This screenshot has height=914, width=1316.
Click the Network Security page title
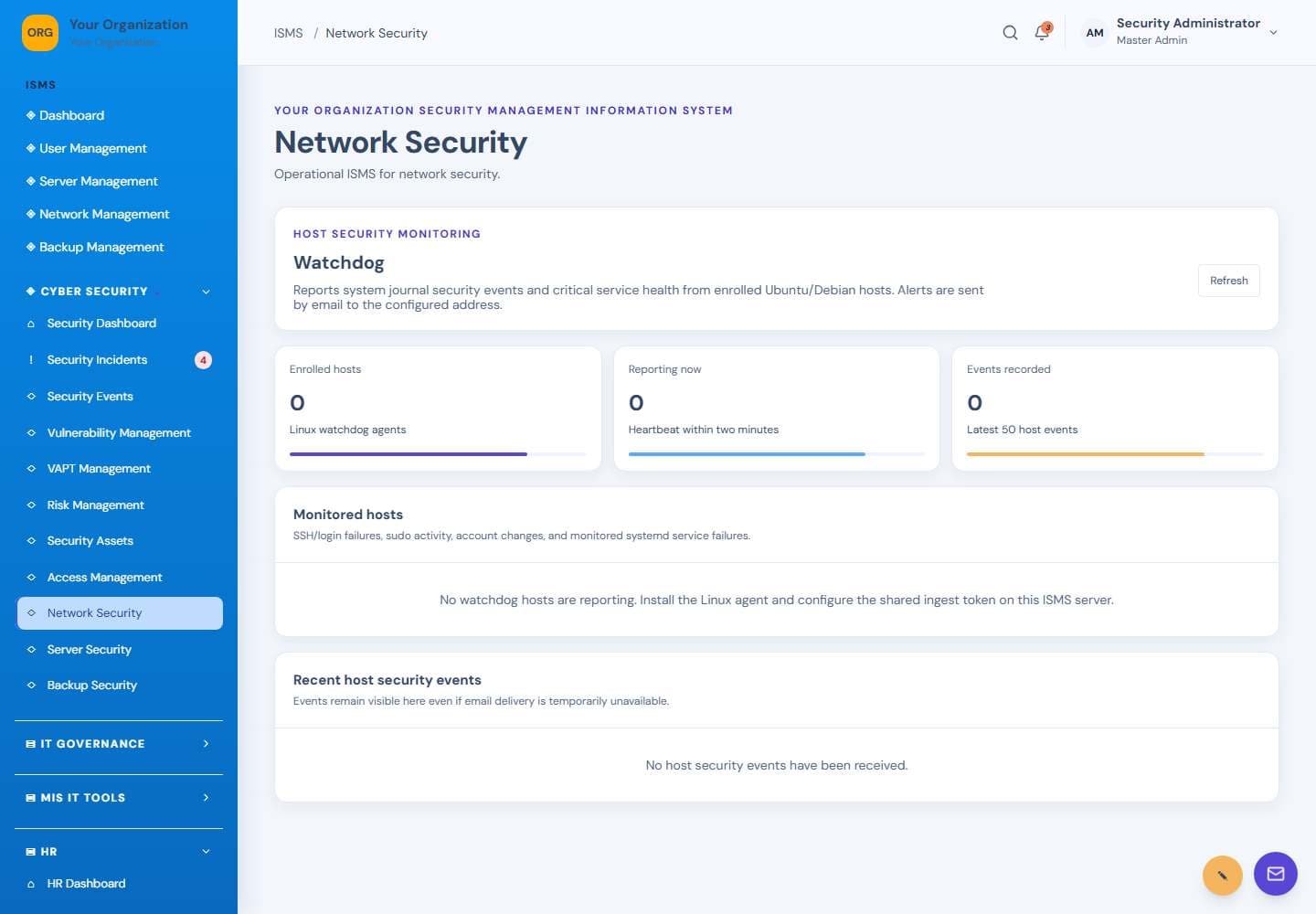coord(401,142)
